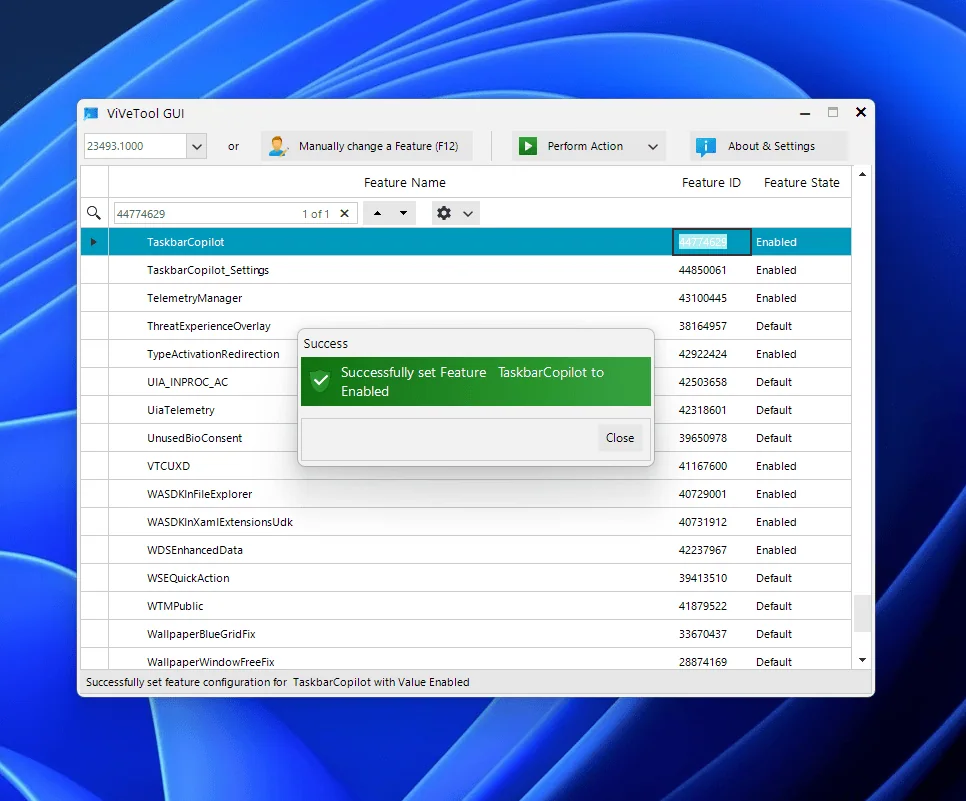The height and width of the screenshot is (801, 966).
Task: Expand the chevron next to the gear icon
Action: click(x=466, y=212)
